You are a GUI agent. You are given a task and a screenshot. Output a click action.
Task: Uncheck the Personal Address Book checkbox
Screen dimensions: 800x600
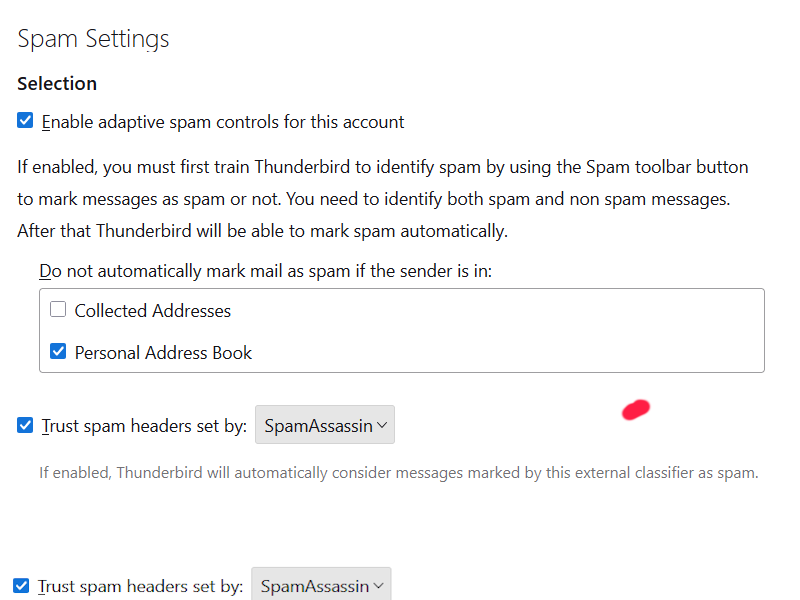pyautogui.click(x=58, y=352)
